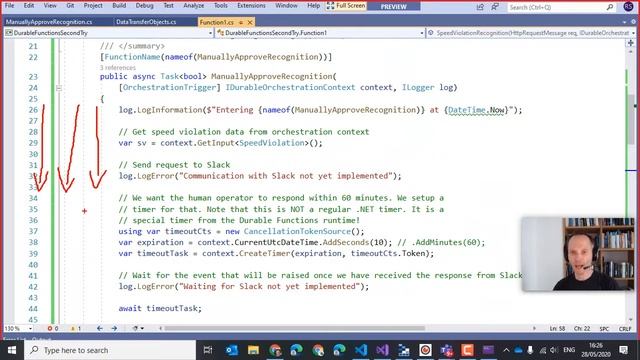This screenshot has width=640, height=360.
Task: Open the document tab settings gear
Action: [x=633, y=22]
